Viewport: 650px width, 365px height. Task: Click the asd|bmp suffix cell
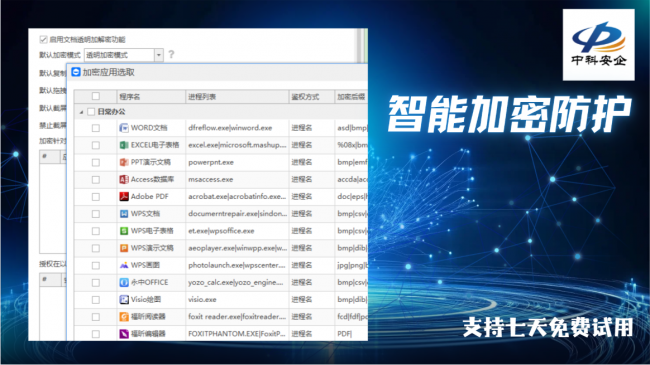(x=352, y=128)
